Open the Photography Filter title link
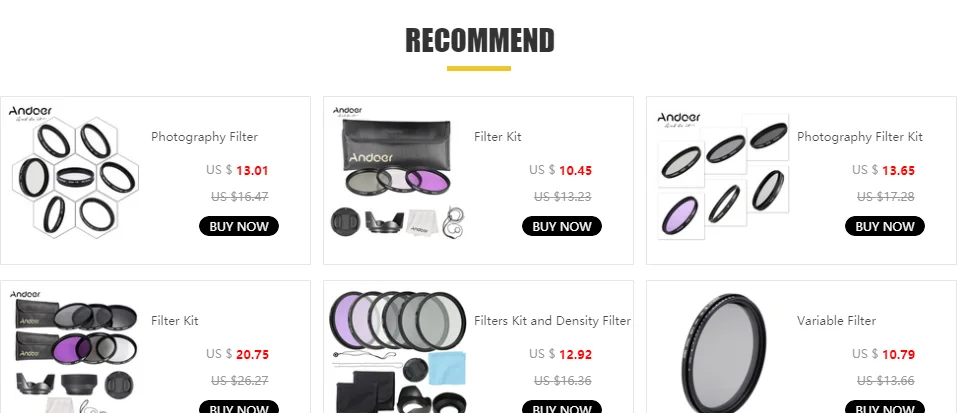 [x=205, y=137]
